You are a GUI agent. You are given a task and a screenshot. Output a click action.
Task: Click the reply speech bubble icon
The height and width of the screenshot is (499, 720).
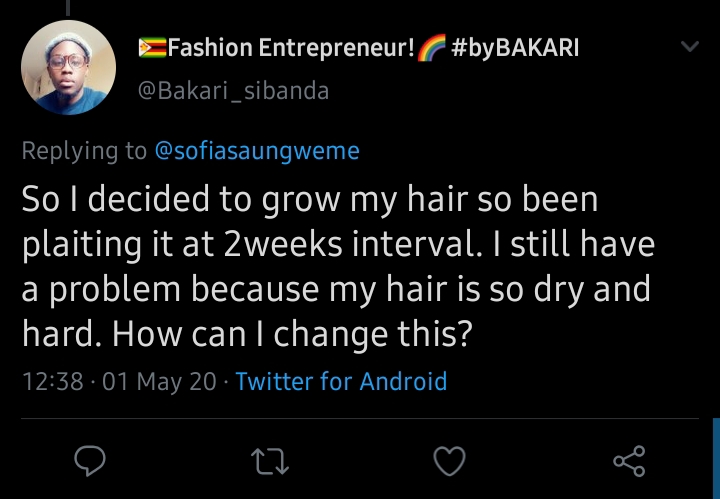coord(91,461)
